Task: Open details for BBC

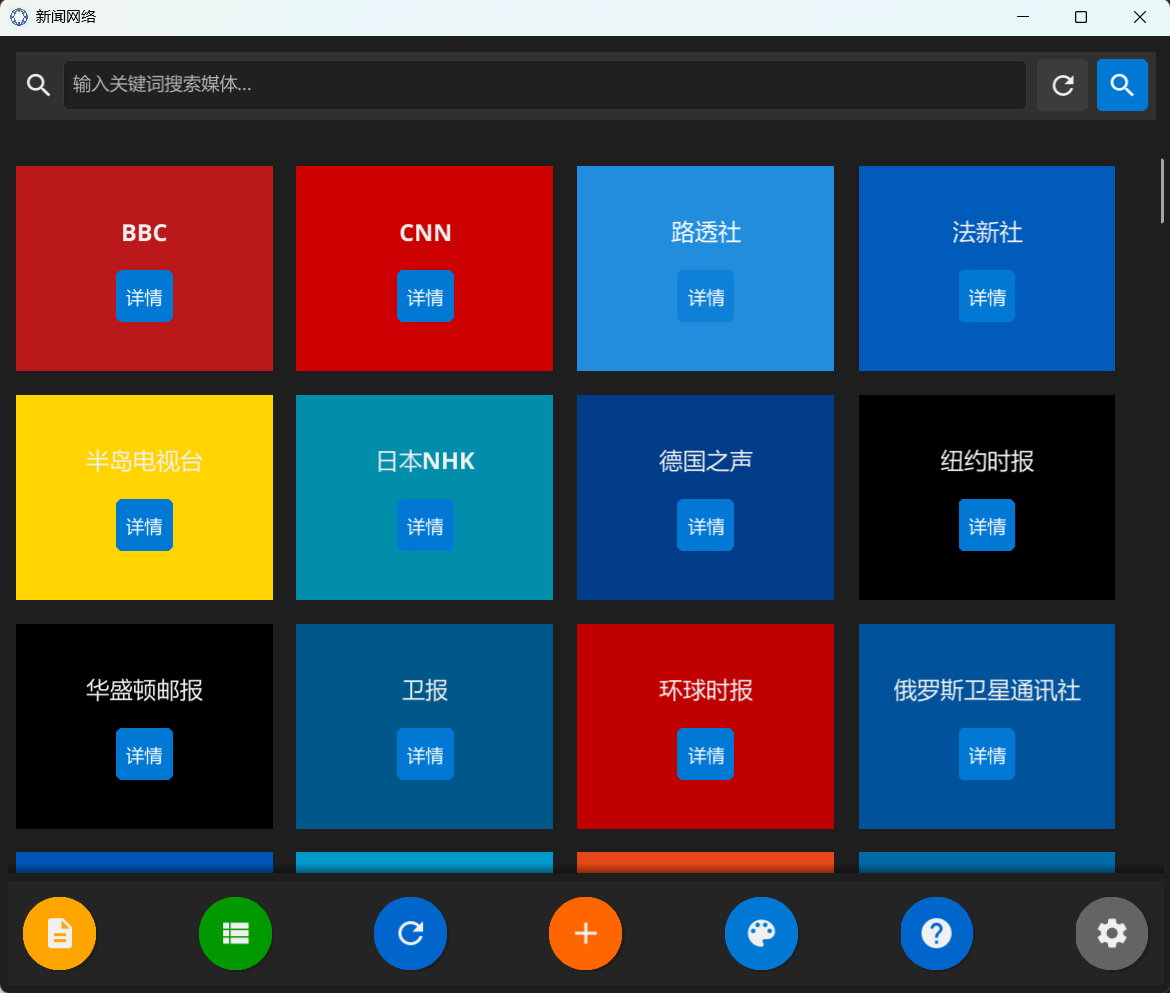Action: point(144,296)
